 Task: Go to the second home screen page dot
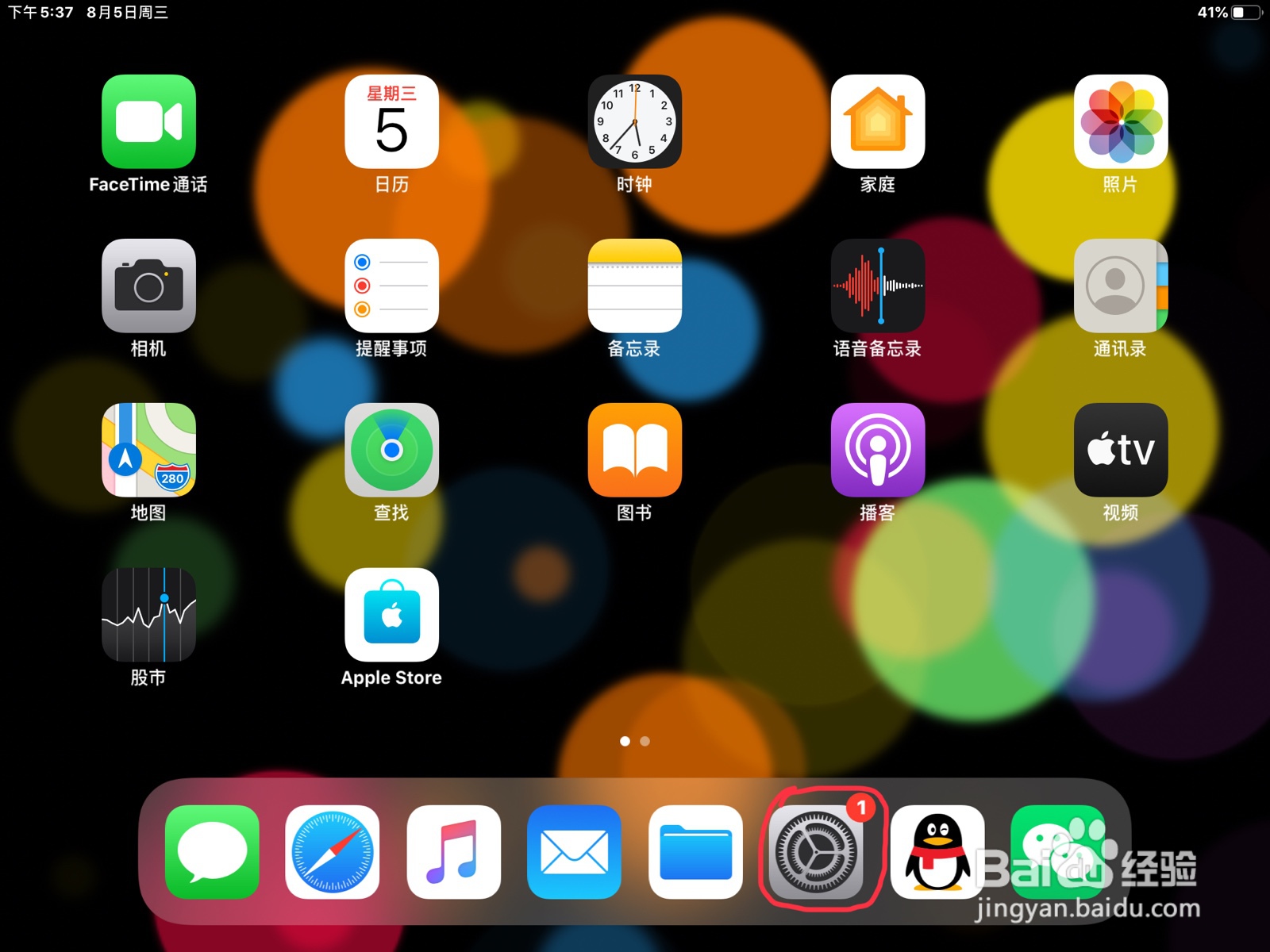coord(645,741)
